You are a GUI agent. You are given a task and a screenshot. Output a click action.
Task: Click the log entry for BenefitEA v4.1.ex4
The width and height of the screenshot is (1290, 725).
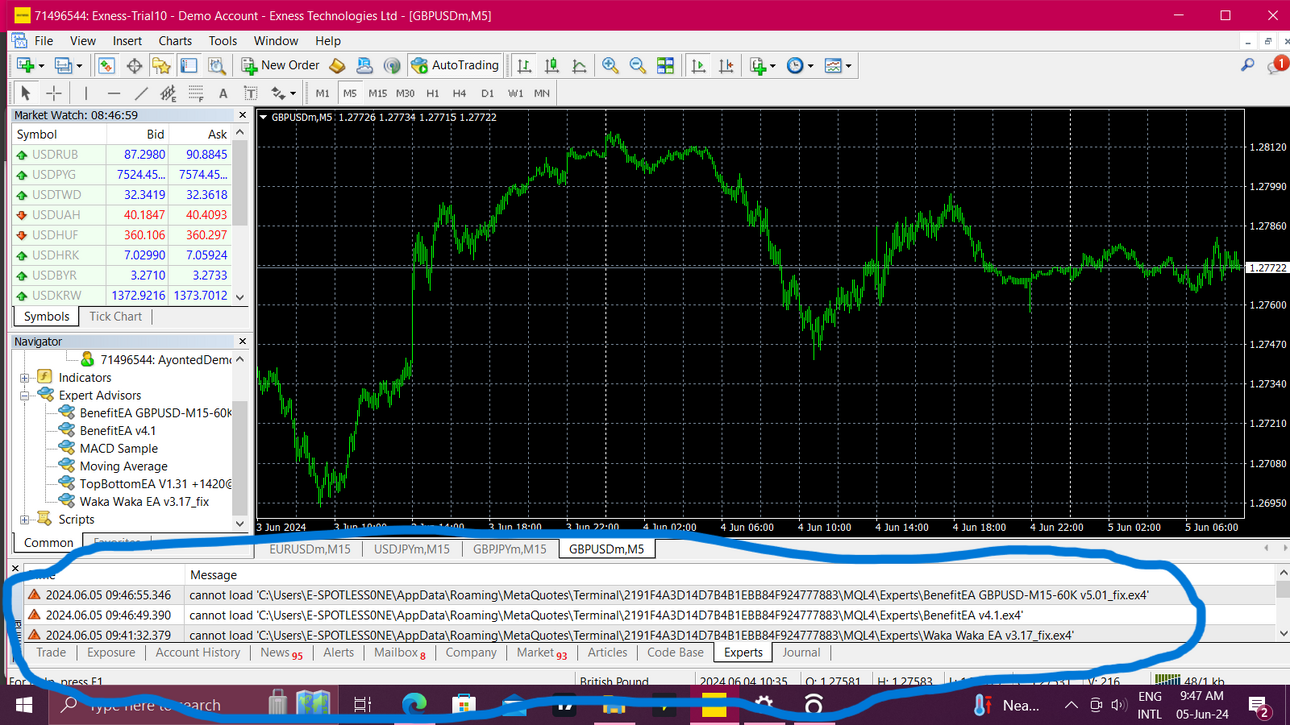click(x=606, y=615)
